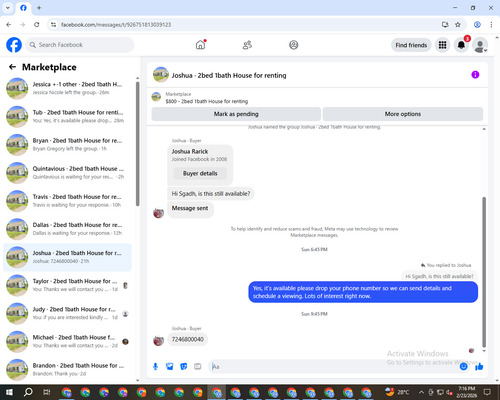Attach a photo with the image icon
500x400 pixels.
[170, 367]
